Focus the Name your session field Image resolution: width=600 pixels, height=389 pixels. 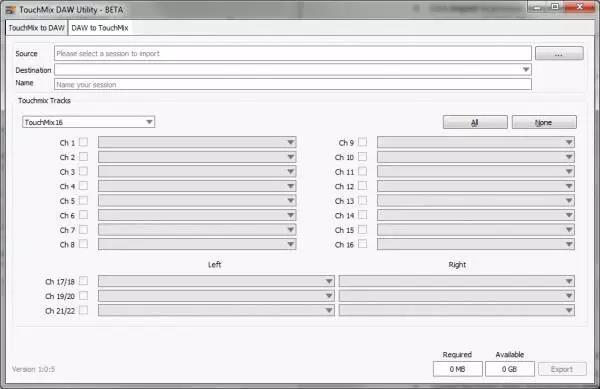click(x=293, y=85)
